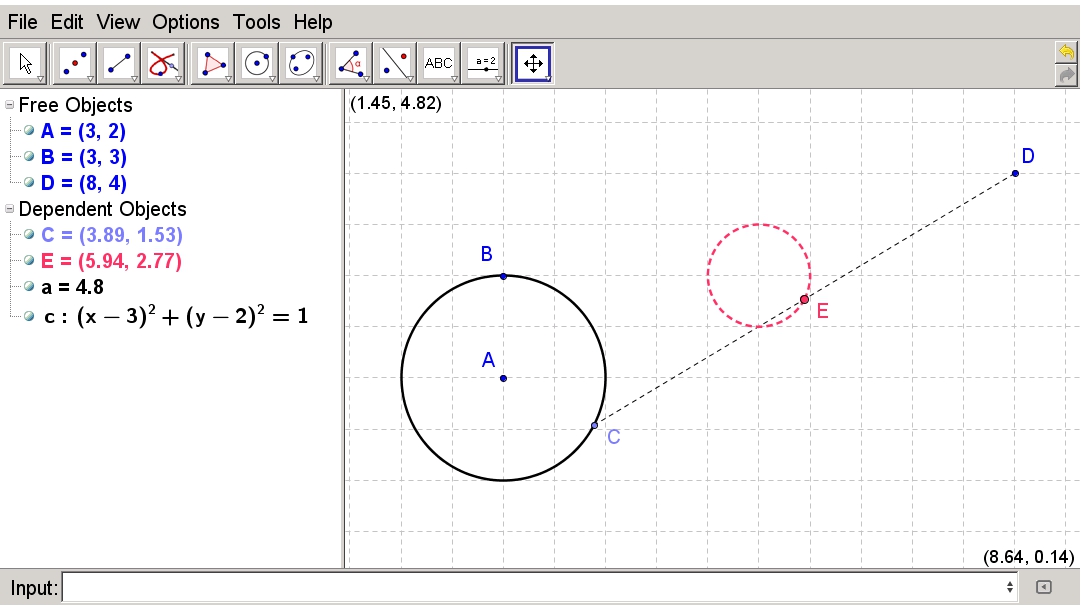The image size is (1082, 608).
Task: Pick the Circle with Center through Point tool
Action: pyautogui.click(x=258, y=64)
